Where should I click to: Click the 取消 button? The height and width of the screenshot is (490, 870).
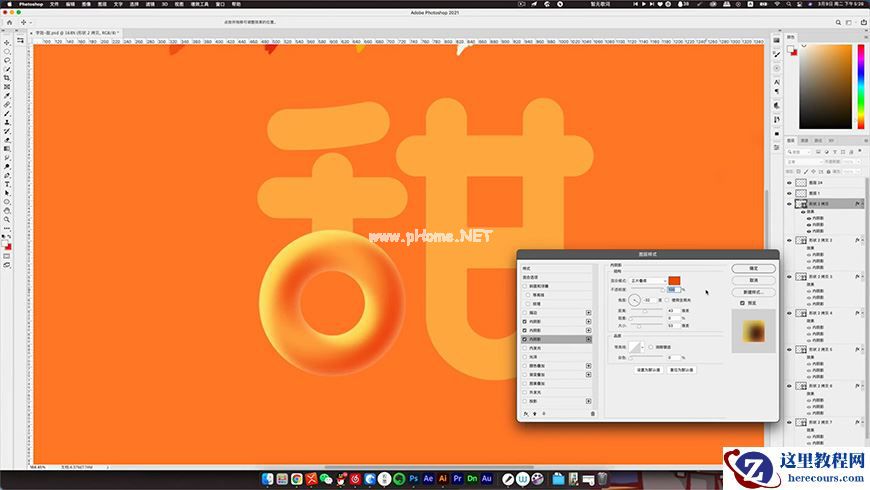(x=753, y=280)
